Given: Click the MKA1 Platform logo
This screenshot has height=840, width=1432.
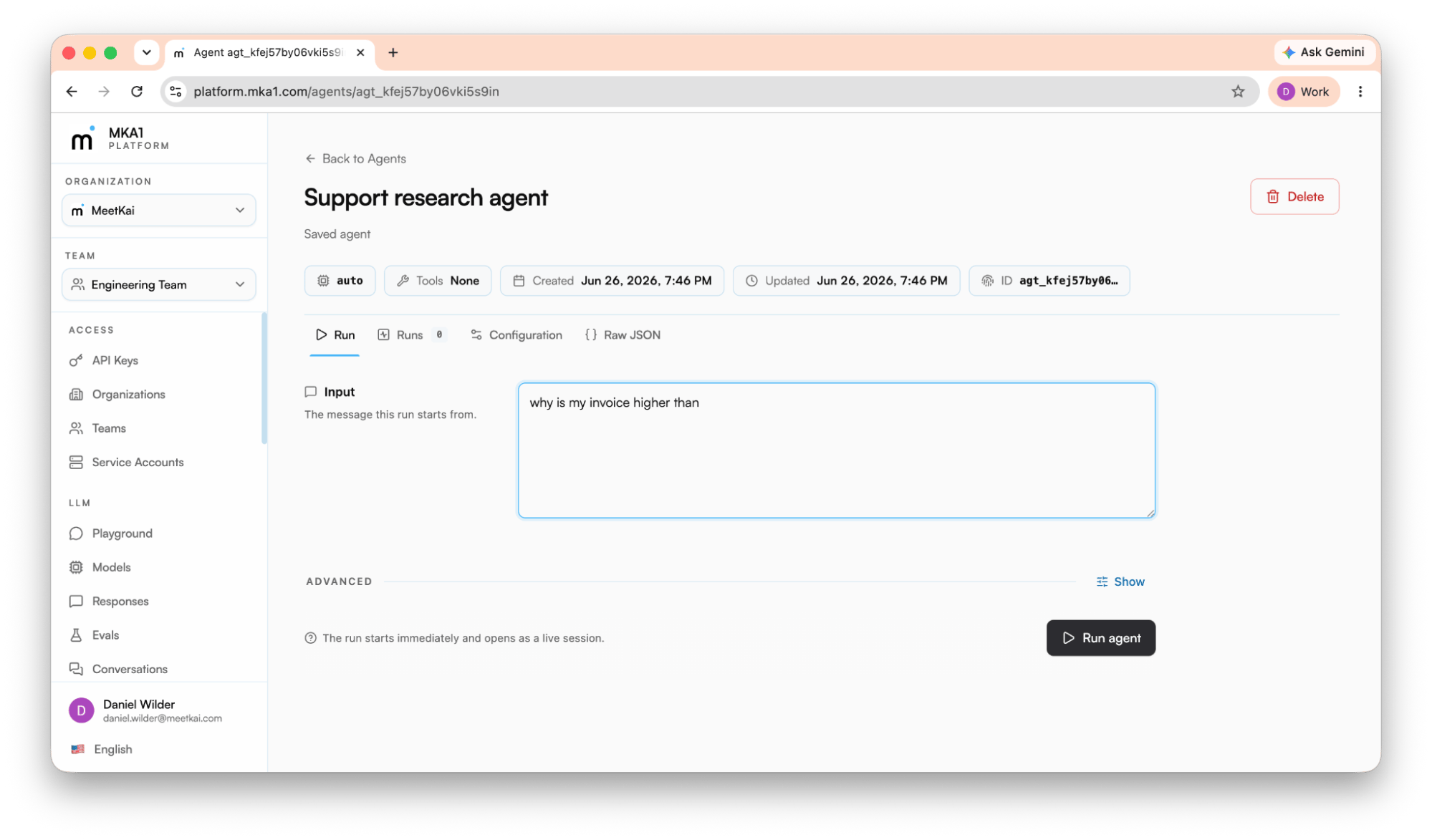Looking at the screenshot, I should pyautogui.click(x=120, y=138).
